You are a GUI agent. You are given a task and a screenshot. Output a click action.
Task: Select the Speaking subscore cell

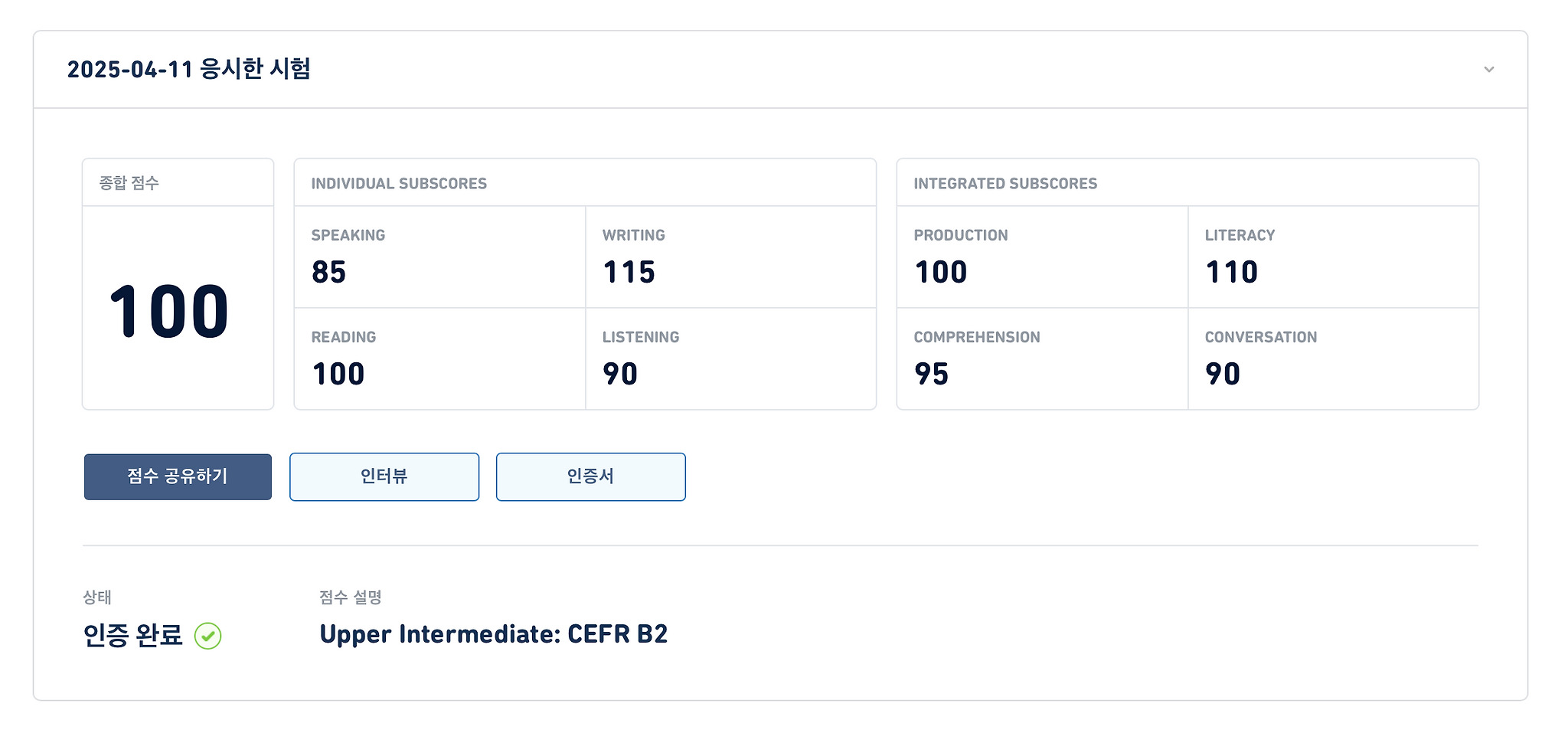tap(440, 257)
